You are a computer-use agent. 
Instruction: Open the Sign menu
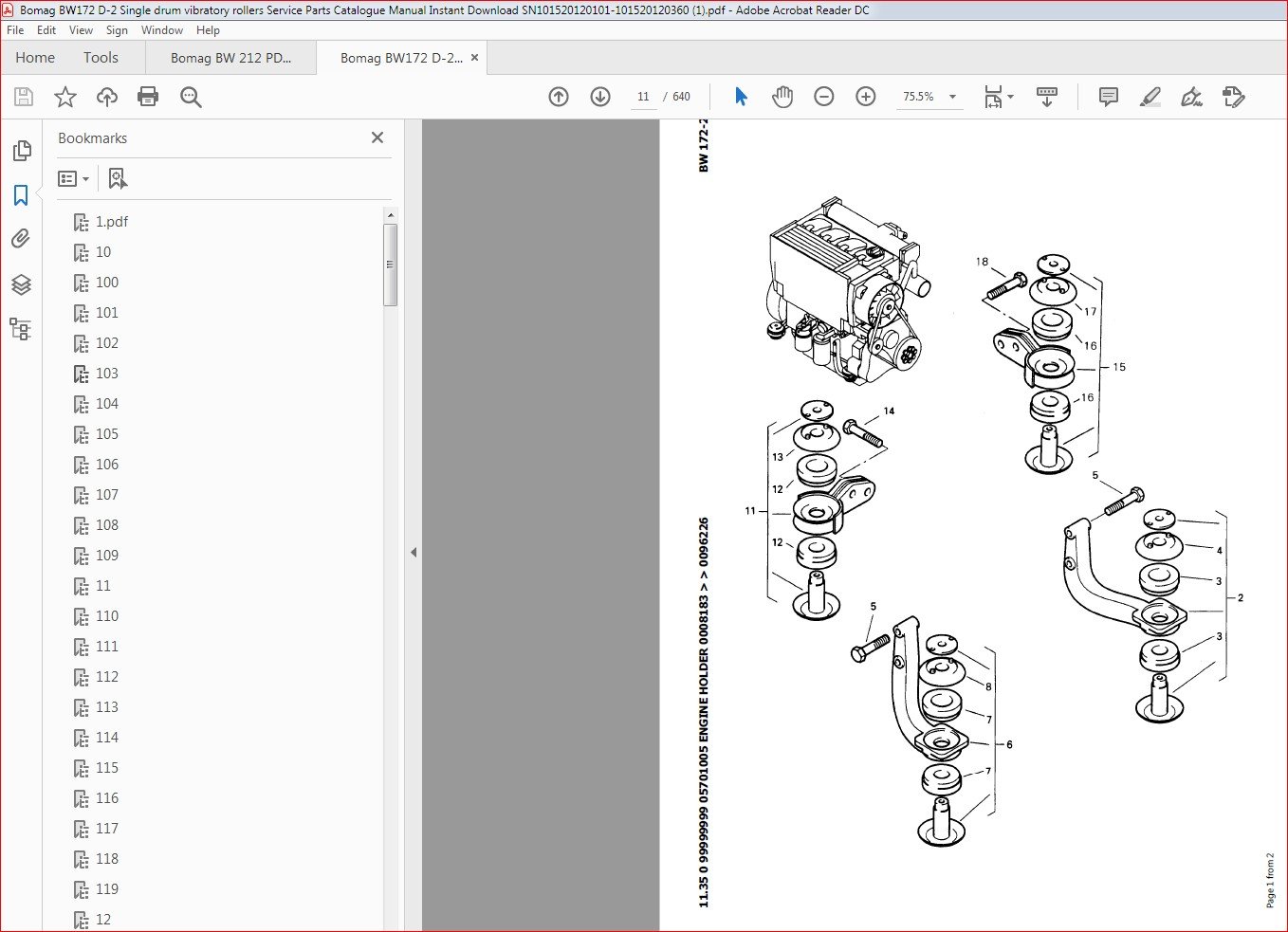click(117, 30)
